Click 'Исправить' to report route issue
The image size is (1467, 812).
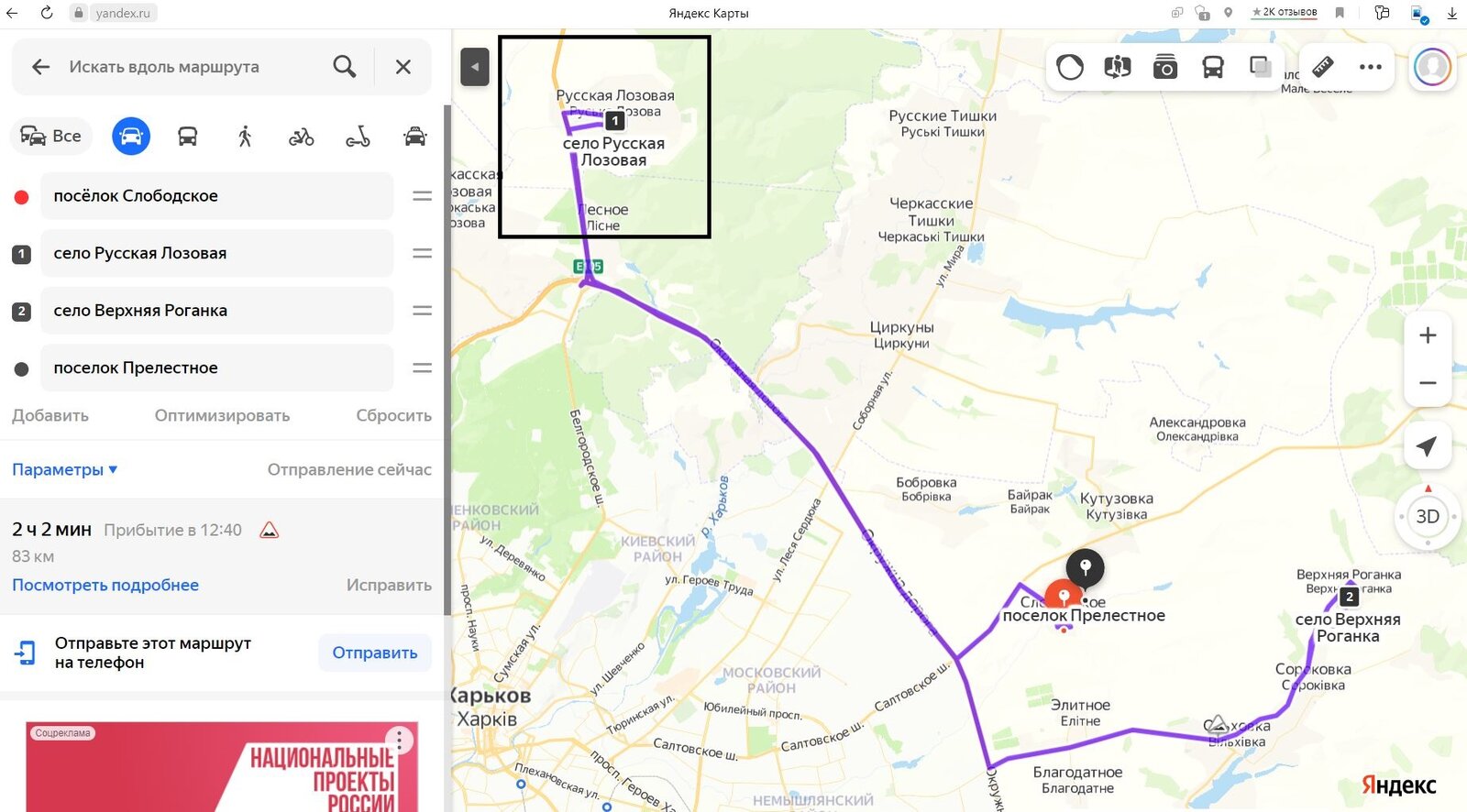pos(389,586)
